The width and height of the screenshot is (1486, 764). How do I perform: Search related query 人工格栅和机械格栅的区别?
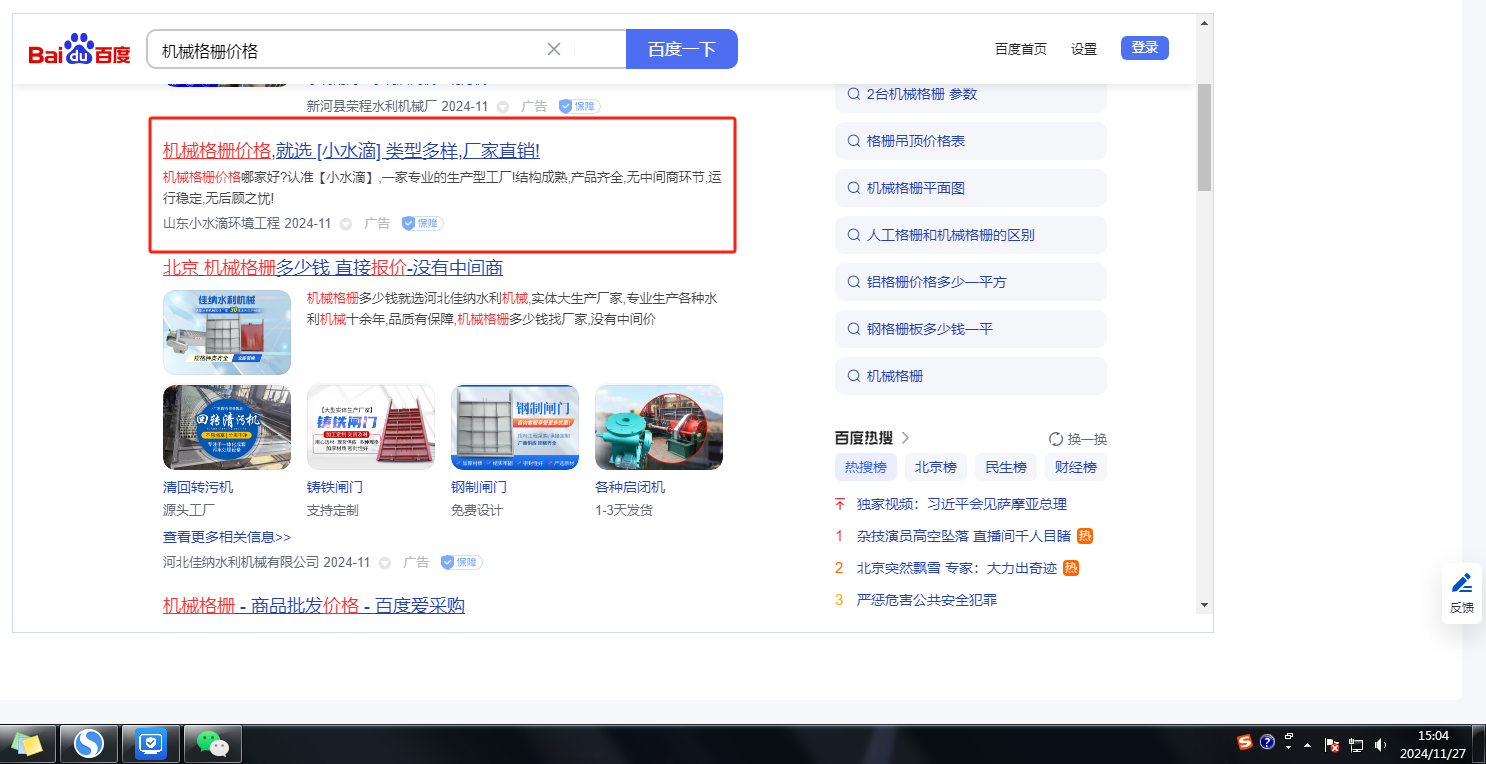point(971,235)
